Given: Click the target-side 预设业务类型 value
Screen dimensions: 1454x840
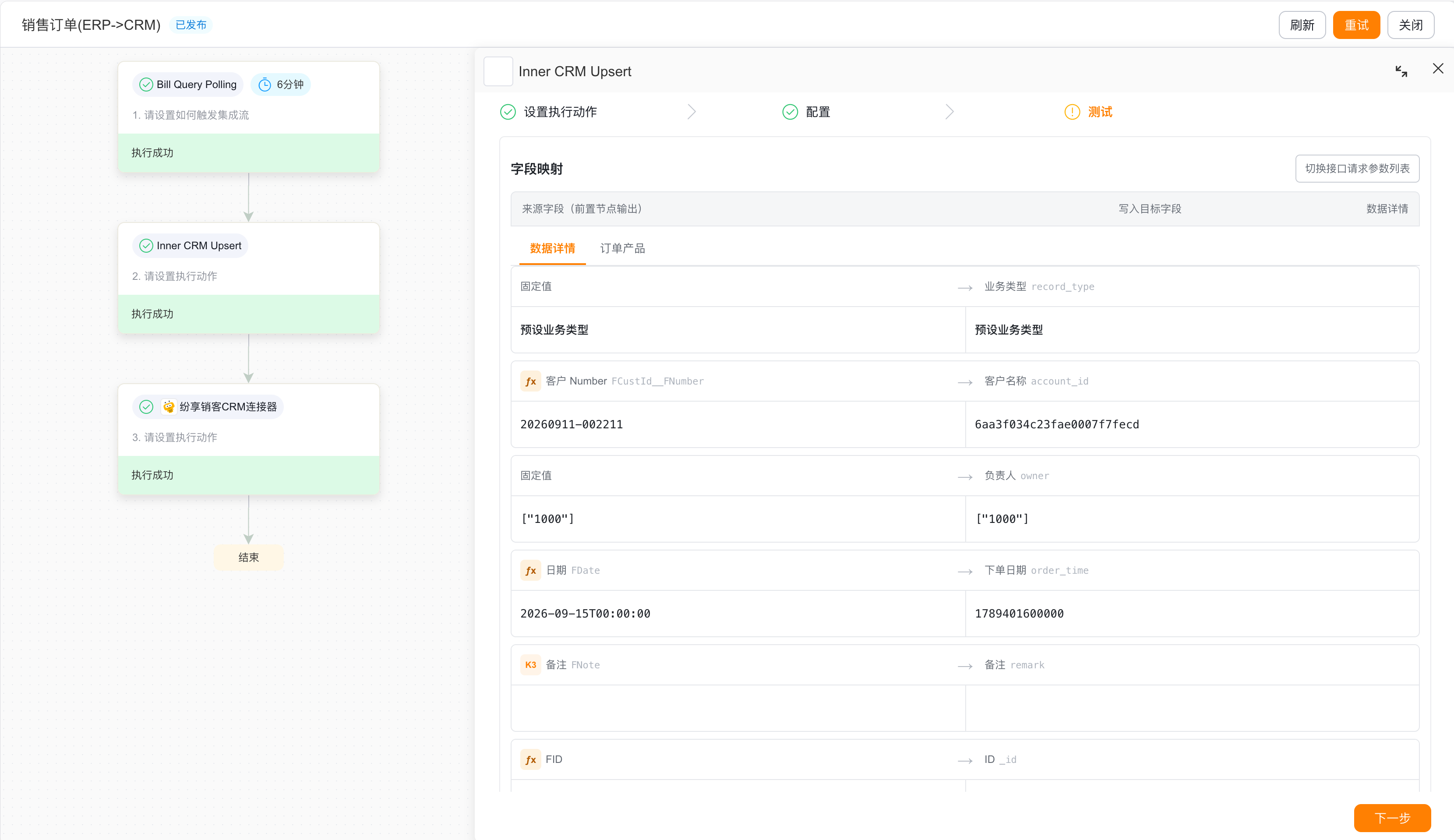Looking at the screenshot, I should 1009,330.
